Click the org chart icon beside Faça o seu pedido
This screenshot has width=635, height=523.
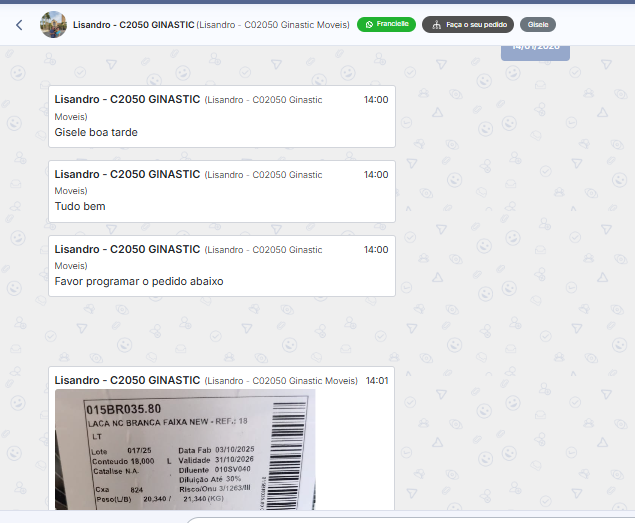point(436,25)
